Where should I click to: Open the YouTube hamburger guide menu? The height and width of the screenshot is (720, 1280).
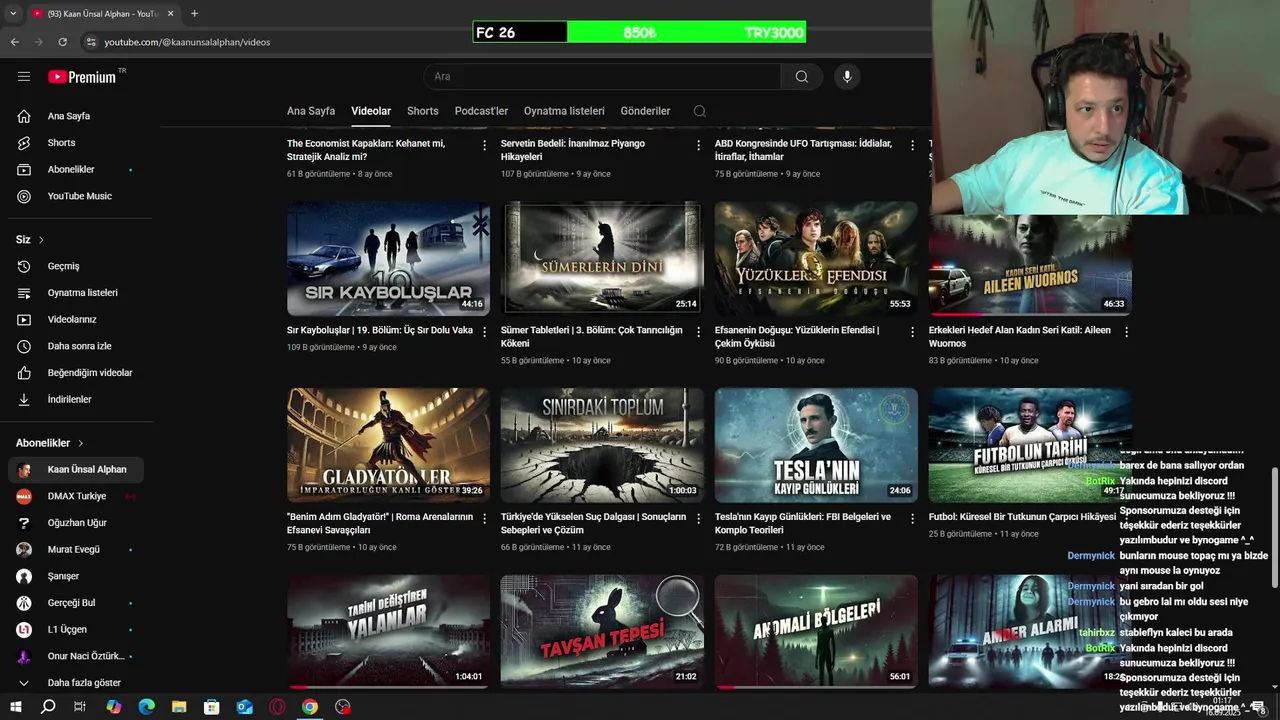point(24,76)
